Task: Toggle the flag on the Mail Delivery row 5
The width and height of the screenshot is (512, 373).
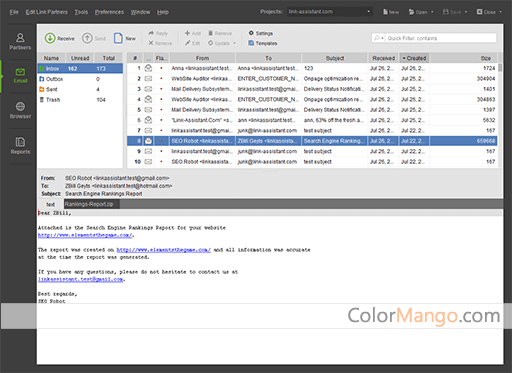Action: pyautogui.click(x=161, y=110)
